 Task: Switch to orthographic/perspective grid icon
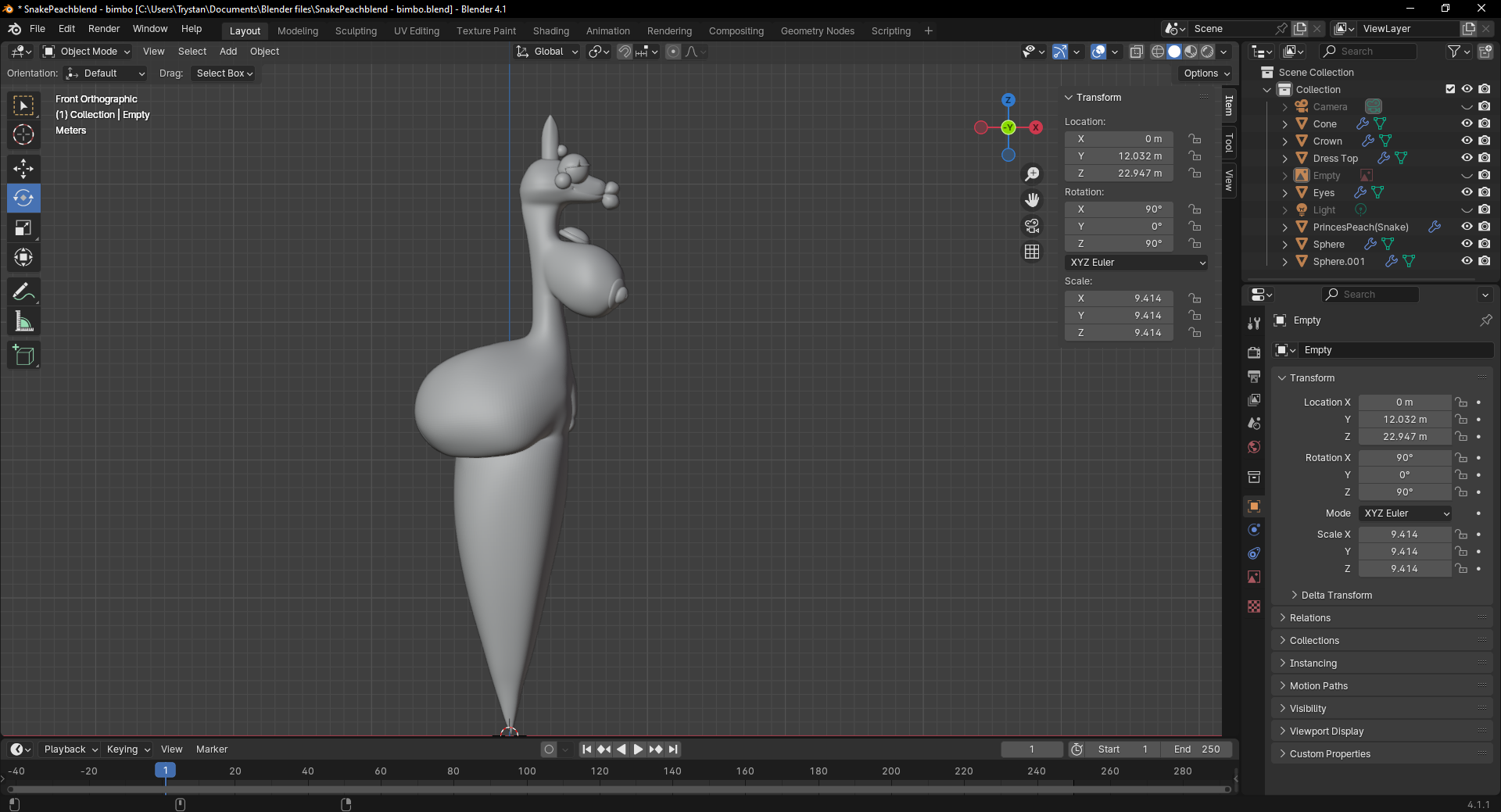(x=1032, y=252)
